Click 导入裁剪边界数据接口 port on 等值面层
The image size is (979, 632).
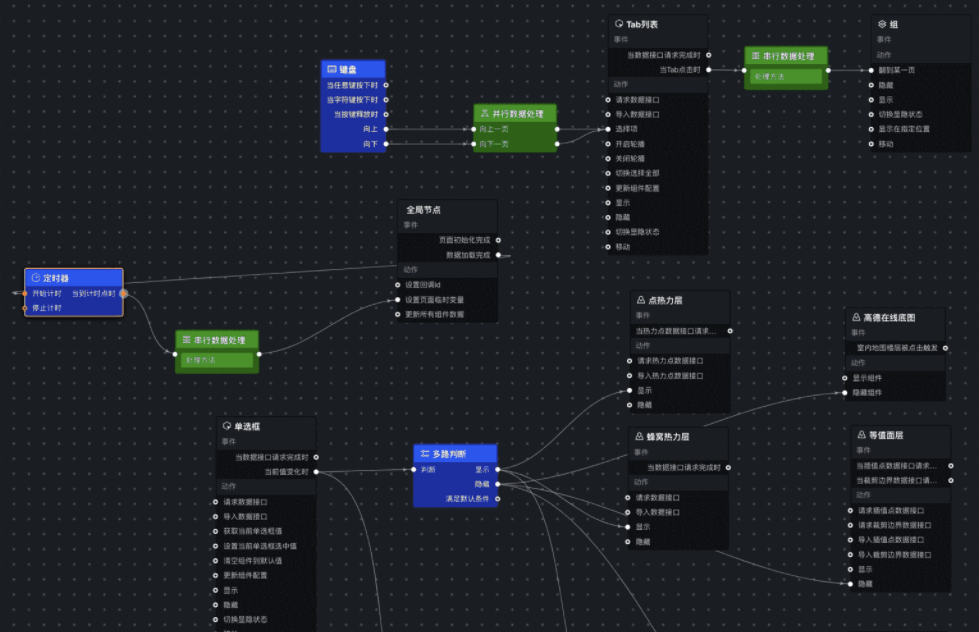850,555
